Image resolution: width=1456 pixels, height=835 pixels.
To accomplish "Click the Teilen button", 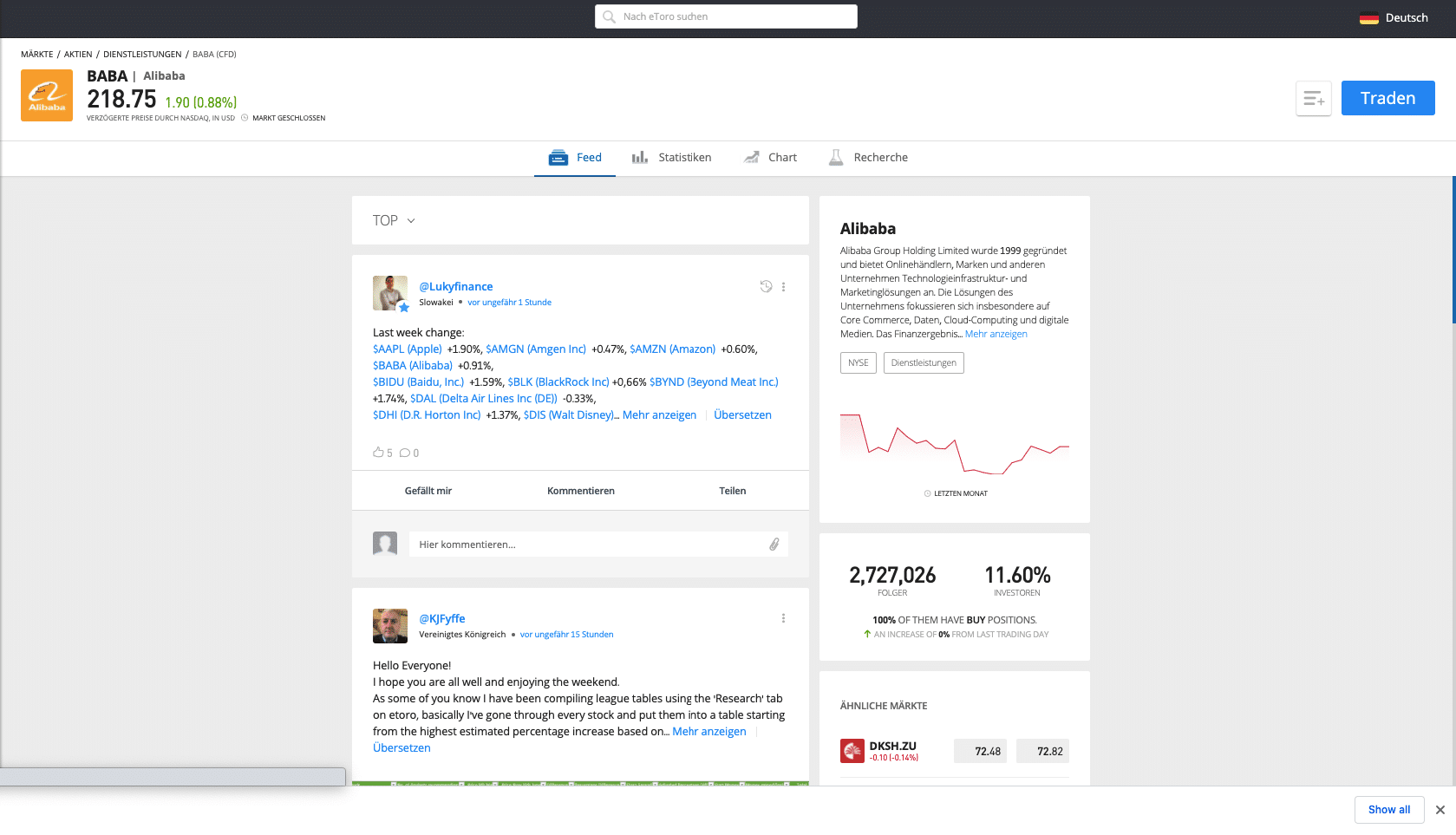I will coord(733,491).
